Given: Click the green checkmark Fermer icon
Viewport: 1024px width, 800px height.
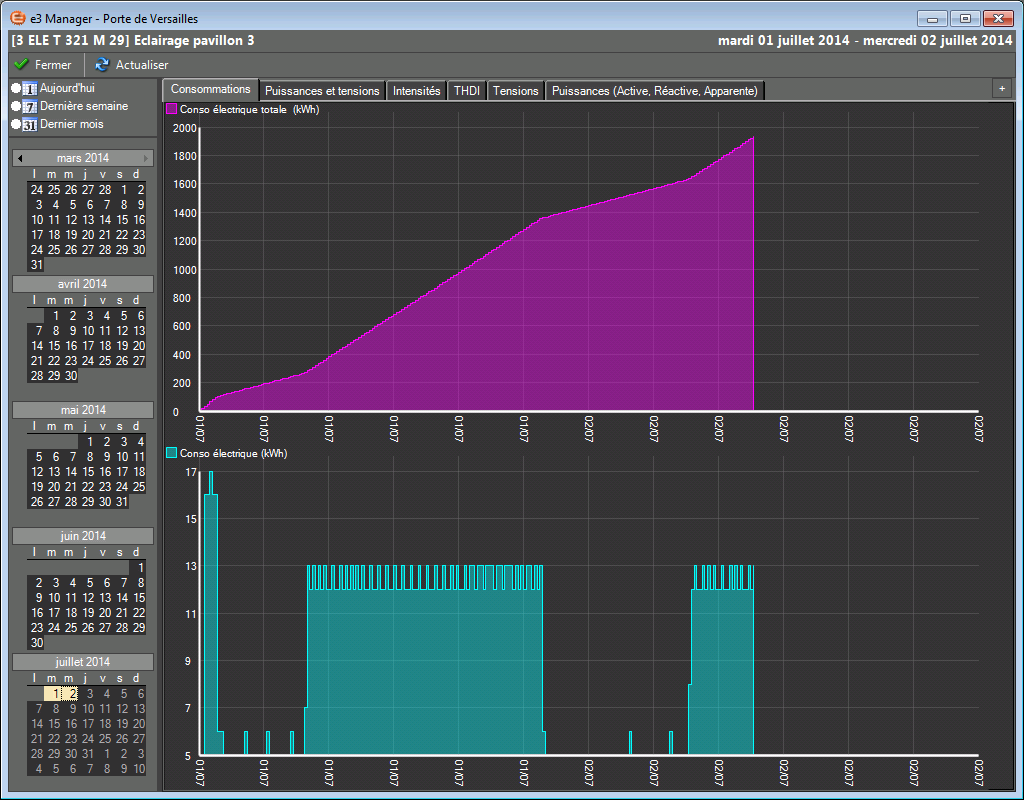Looking at the screenshot, I should coord(21,65).
